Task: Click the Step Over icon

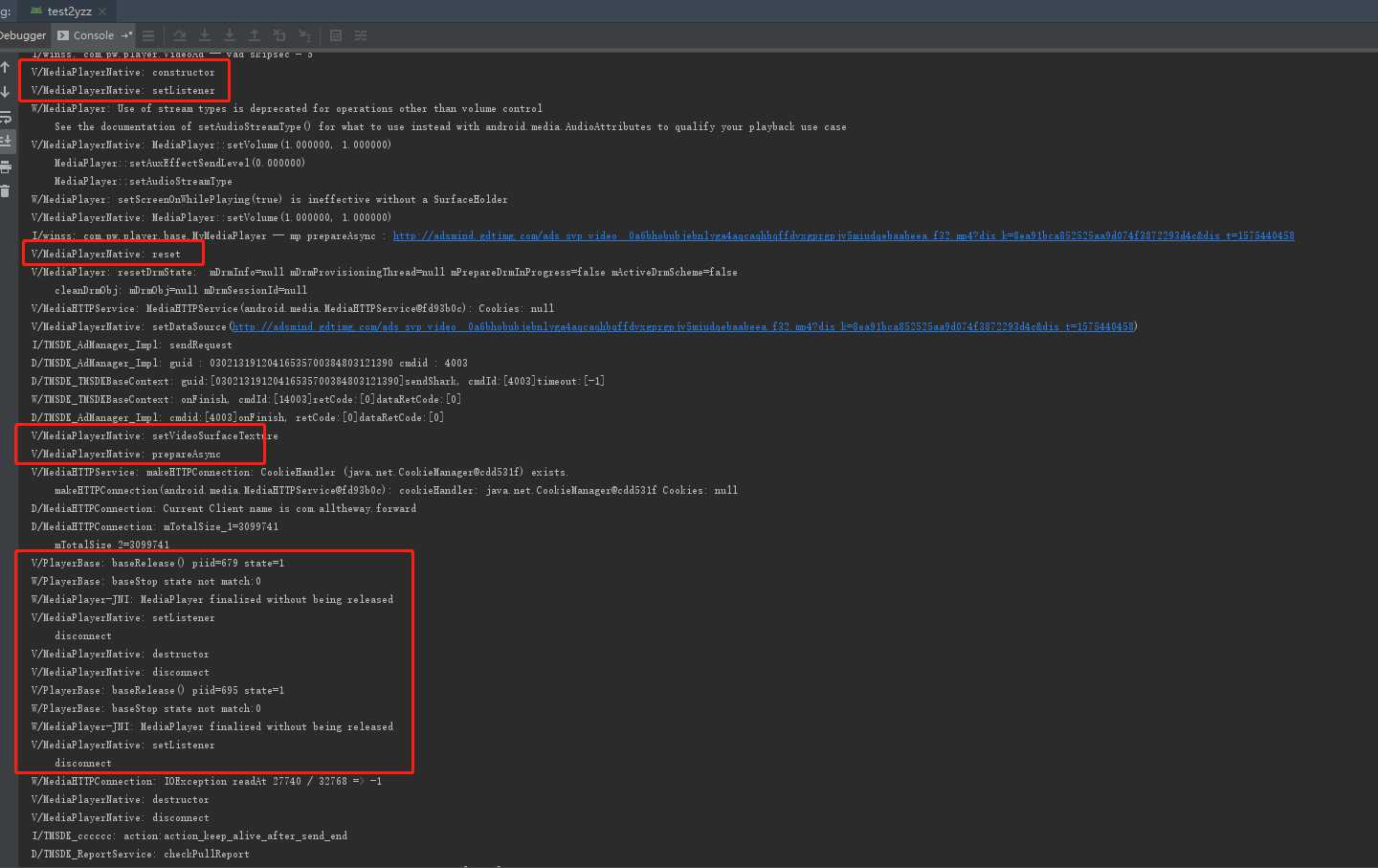Action: tap(179, 35)
